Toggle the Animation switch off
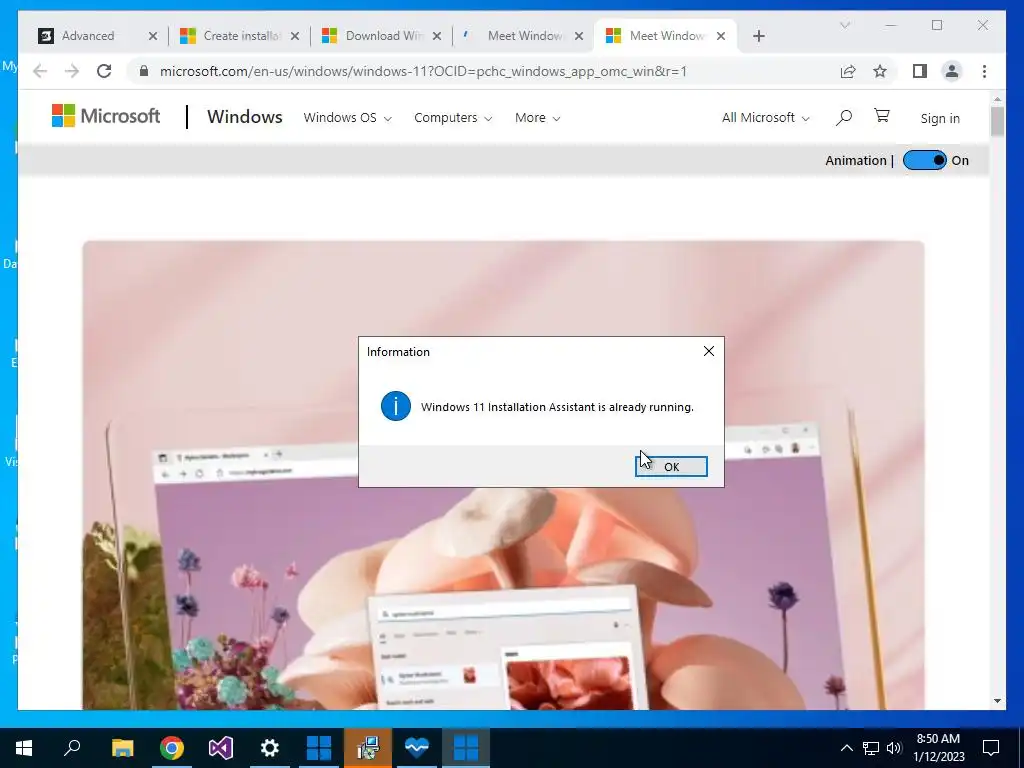 [924, 161]
